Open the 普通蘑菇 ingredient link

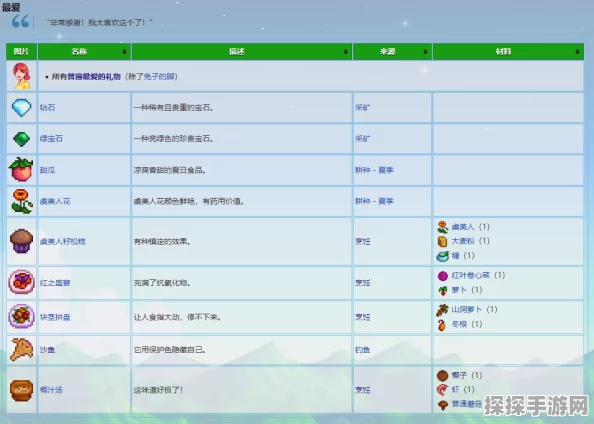point(467,404)
